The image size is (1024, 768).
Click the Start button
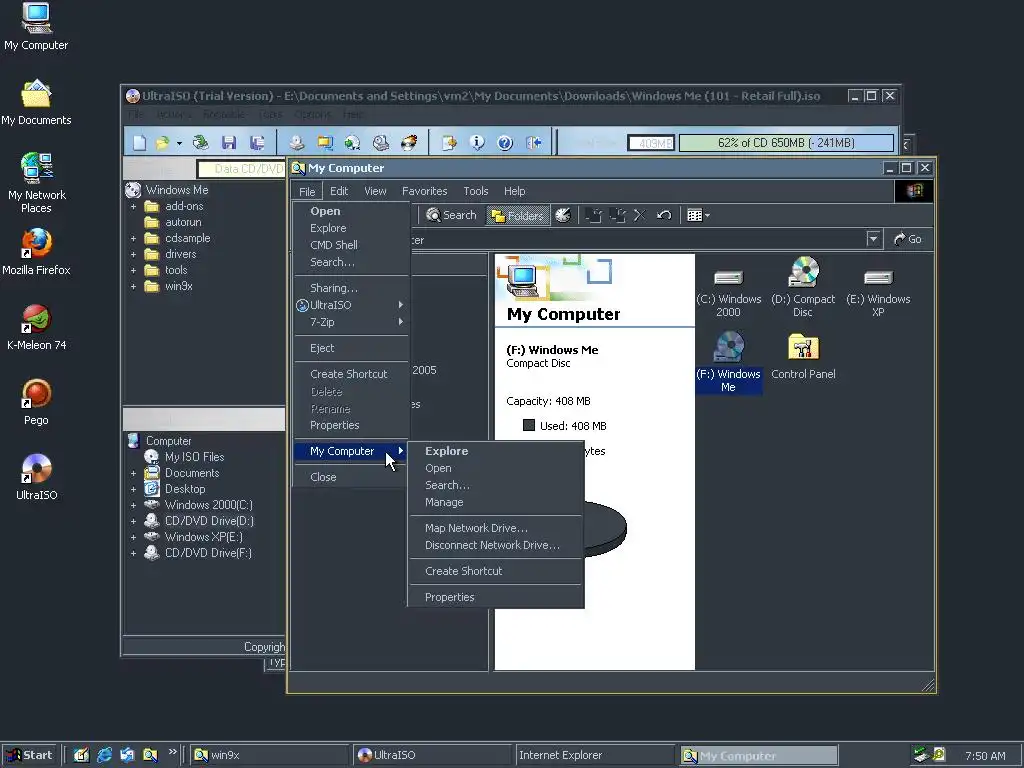click(x=29, y=755)
